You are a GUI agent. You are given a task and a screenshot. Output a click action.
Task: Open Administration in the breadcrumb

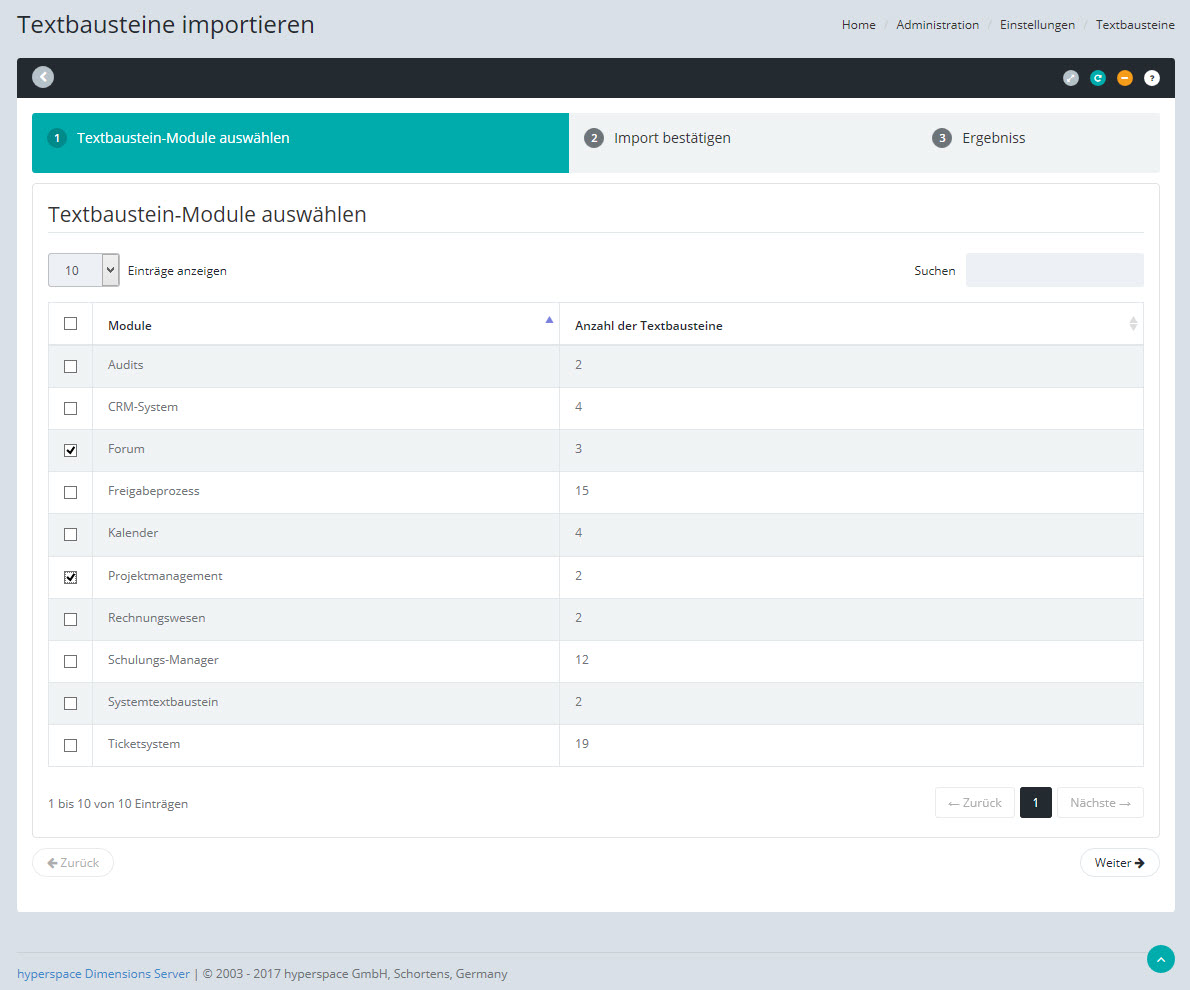point(937,25)
